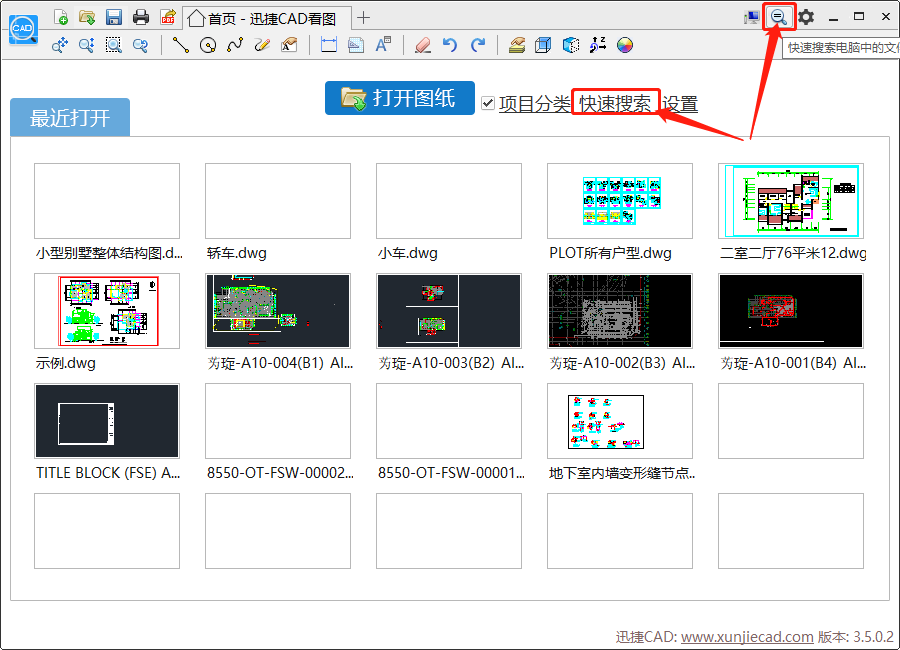The image size is (900, 650).
Task: Select the pan move tool icon
Action: pyautogui.click(x=60, y=45)
